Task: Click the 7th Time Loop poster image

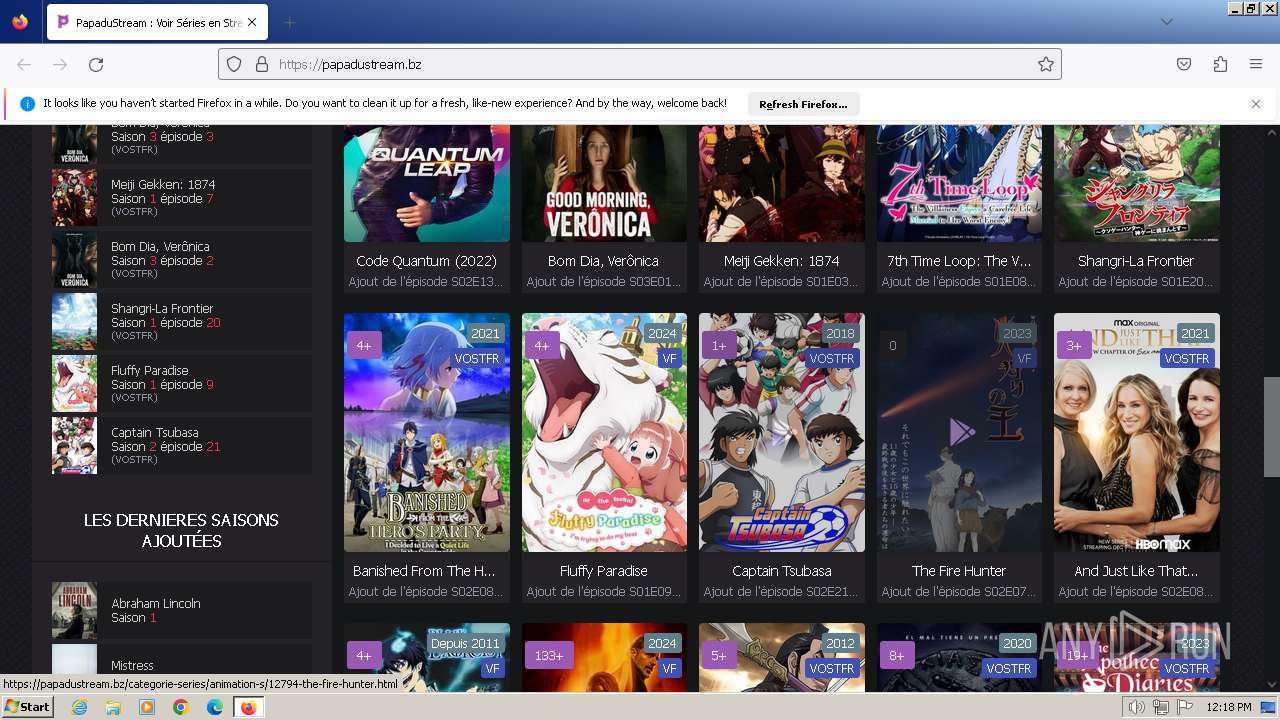Action: pos(959,183)
